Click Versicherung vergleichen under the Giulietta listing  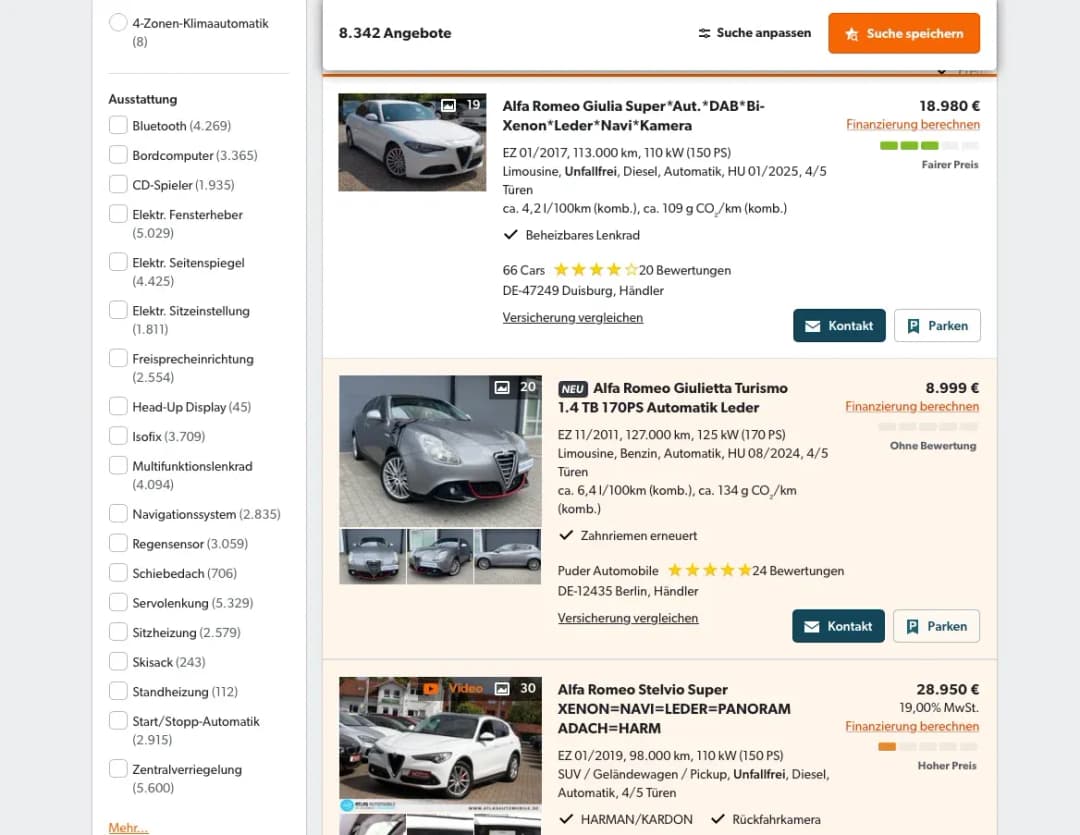coord(627,618)
